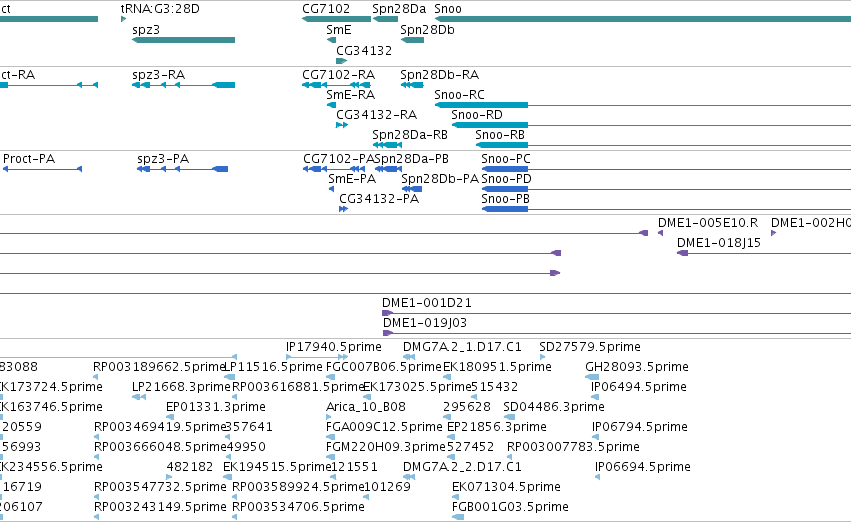Screen dimensions: 851x522
Task: Select the Snoo-RC transcript bar
Action: pos(481,105)
